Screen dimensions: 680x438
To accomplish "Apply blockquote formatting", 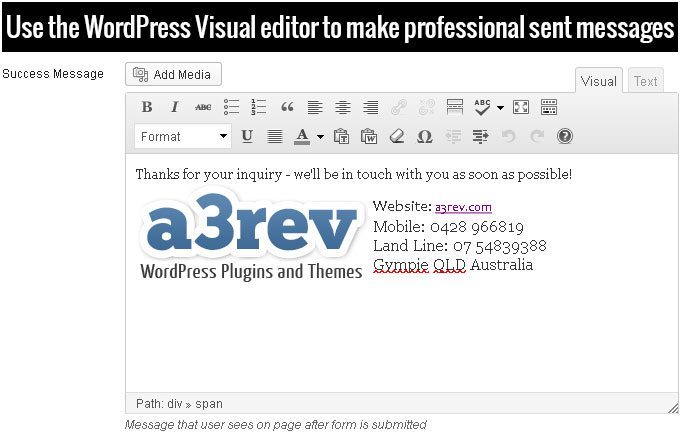I will click(x=287, y=107).
